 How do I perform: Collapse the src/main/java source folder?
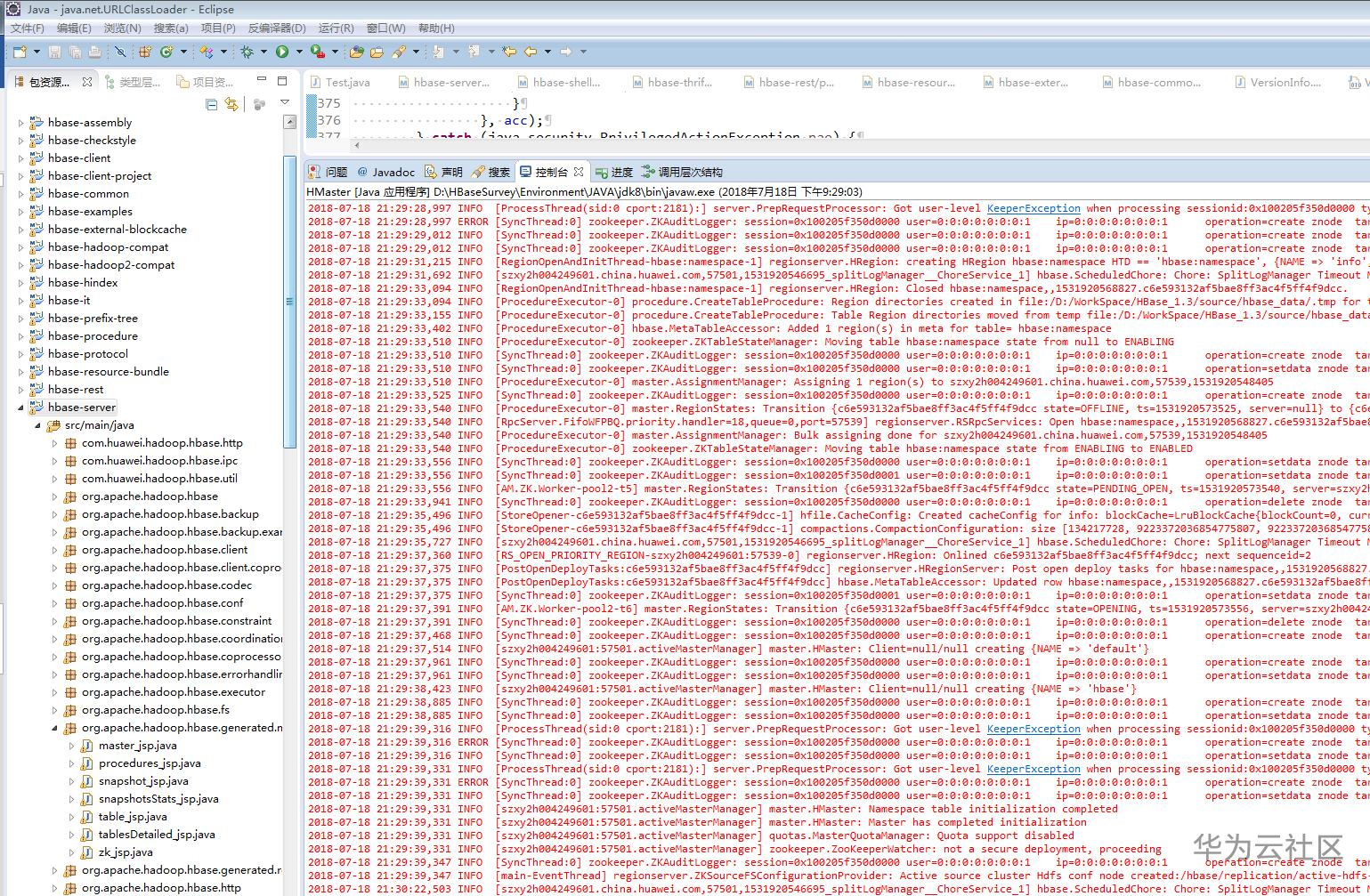coord(38,425)
